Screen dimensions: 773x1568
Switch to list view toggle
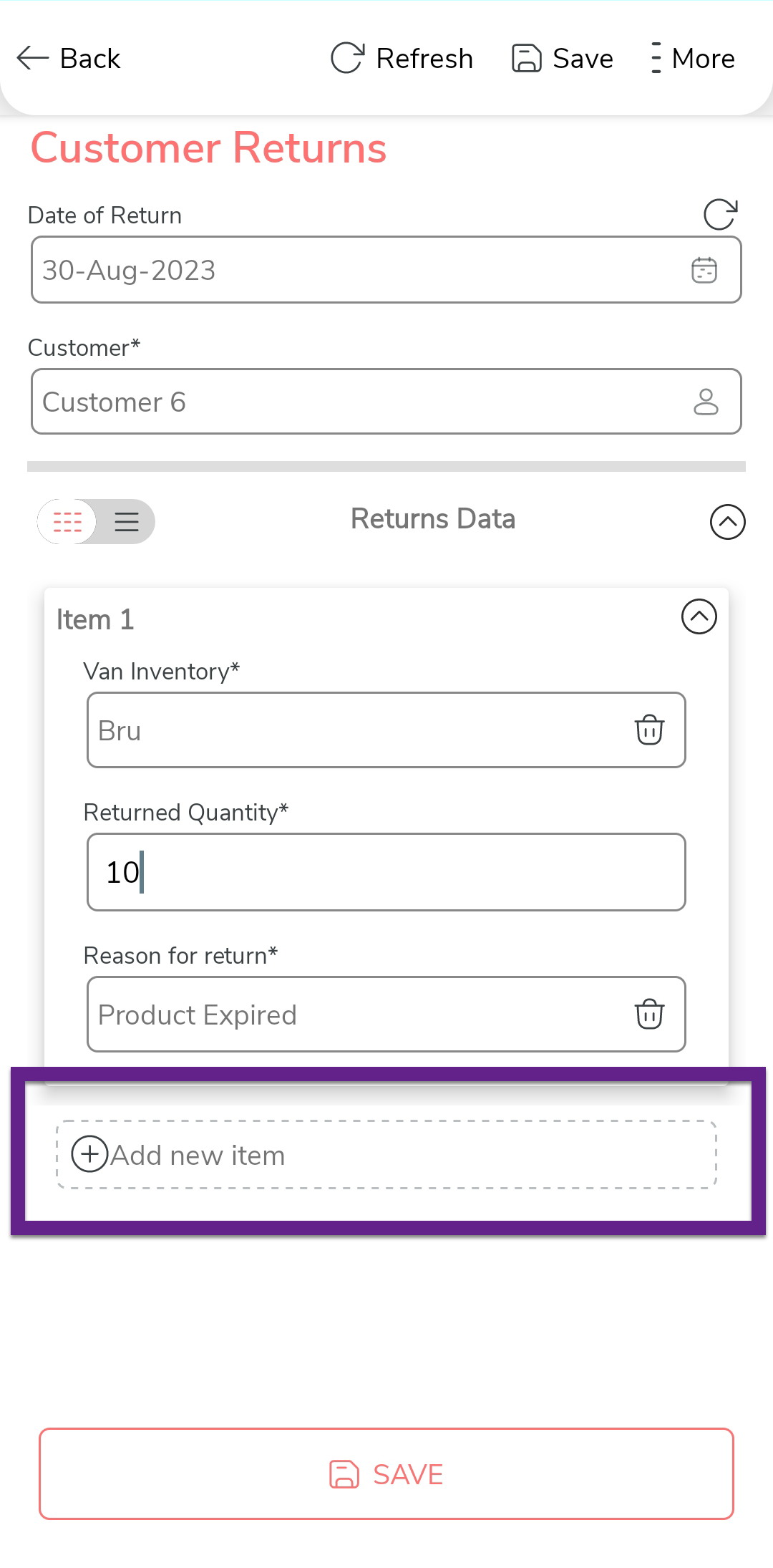(x=127, y=521)
